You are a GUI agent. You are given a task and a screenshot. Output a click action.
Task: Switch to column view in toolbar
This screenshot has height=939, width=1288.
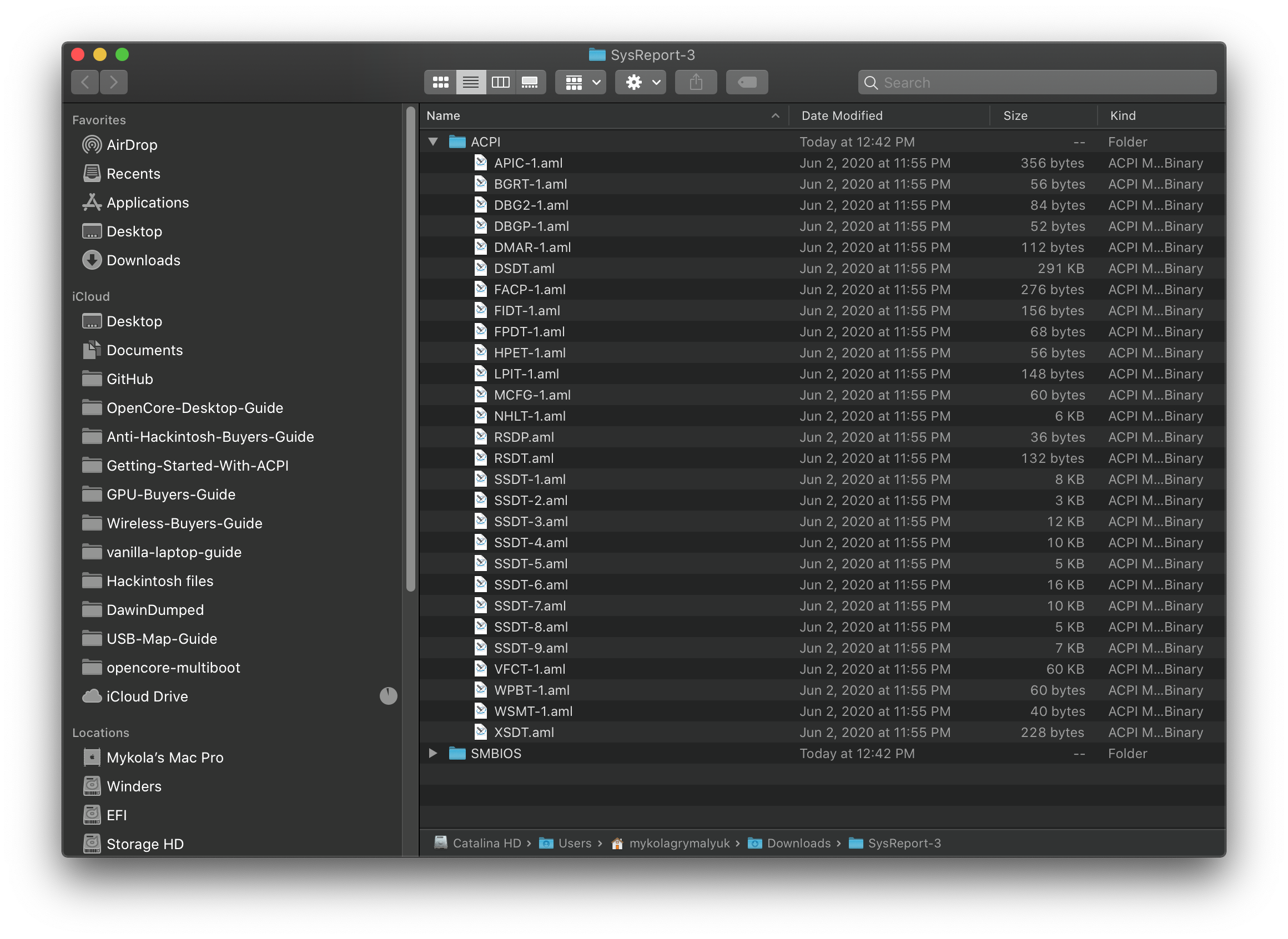tap(500, 83)
